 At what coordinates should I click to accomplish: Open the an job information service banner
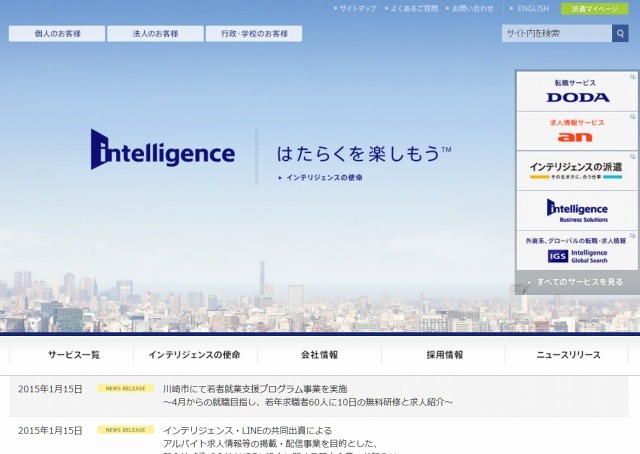pyautogui.click(x=577, y=131)
